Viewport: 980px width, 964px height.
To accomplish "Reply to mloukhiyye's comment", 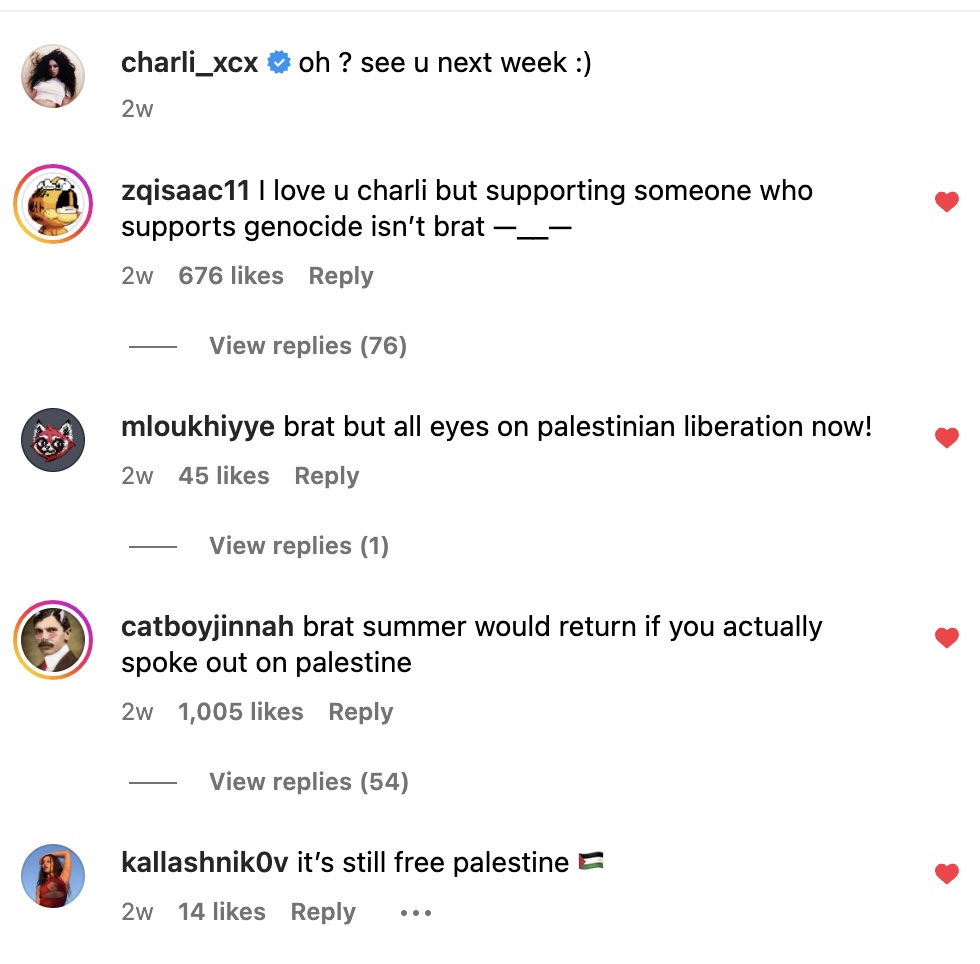I will [x=326, y=476].
